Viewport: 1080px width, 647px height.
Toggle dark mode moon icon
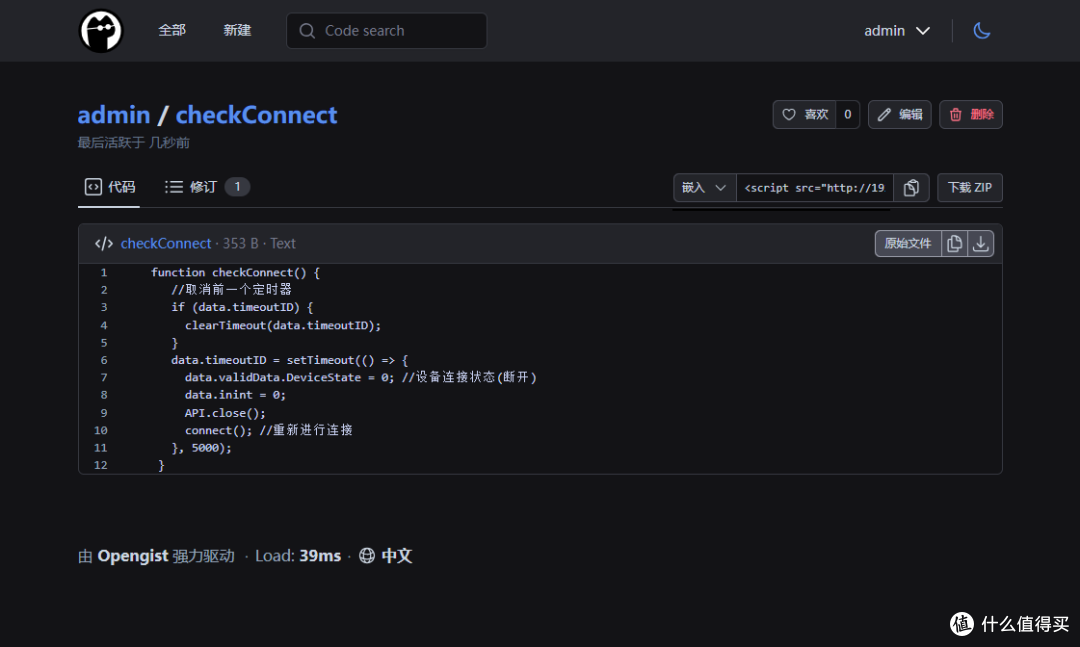pyautogui.click(x=982, y=31)
